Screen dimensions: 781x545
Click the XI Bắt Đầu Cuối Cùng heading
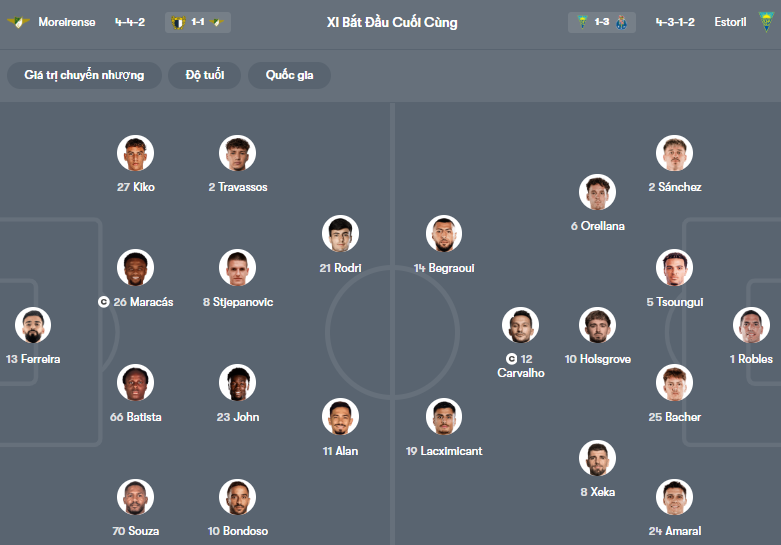tap(392, 22)
